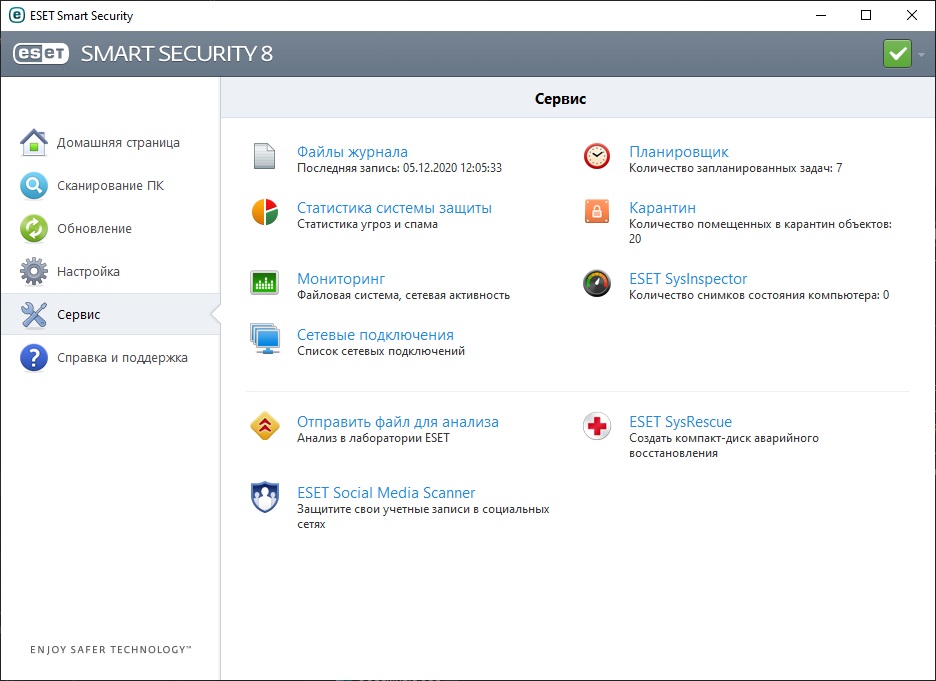Viewport: 936px width, 681px height.
Task: Click the ESET SysInspector gauge icon
Action: [596, 284]
